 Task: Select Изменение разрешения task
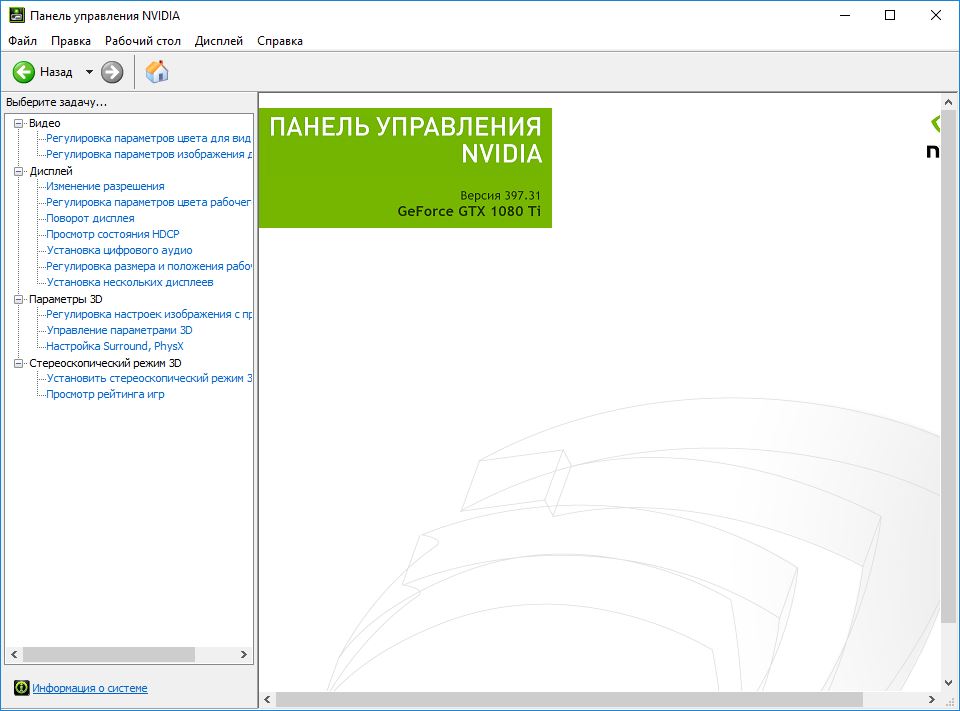tap(105, 186)
